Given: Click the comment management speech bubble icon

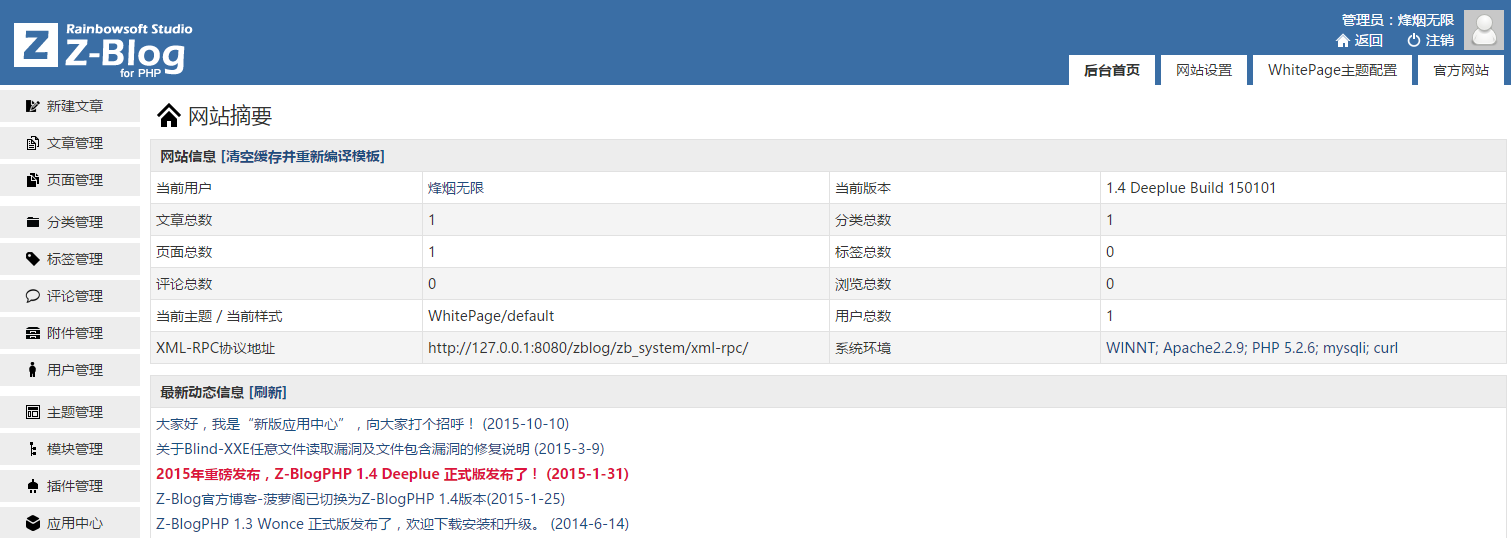Looking at the screenshot, I should (33, 296).
